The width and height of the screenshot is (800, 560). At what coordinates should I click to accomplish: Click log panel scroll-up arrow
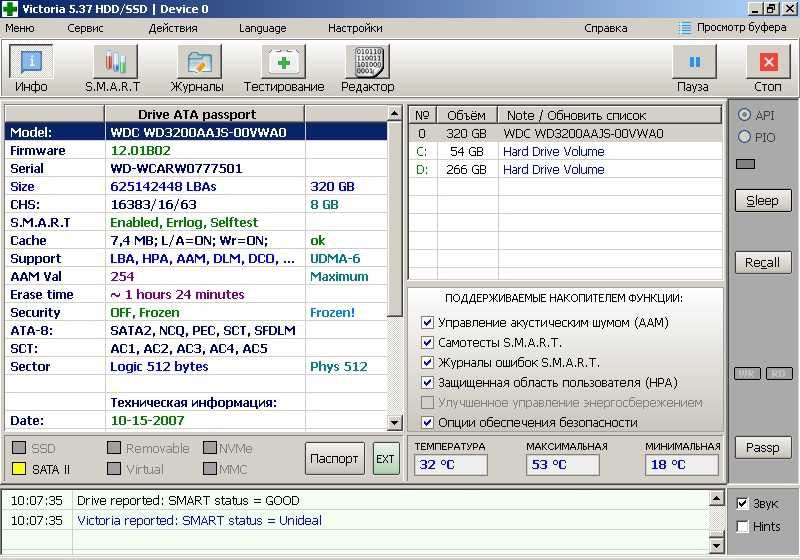[x=717, y=498]
